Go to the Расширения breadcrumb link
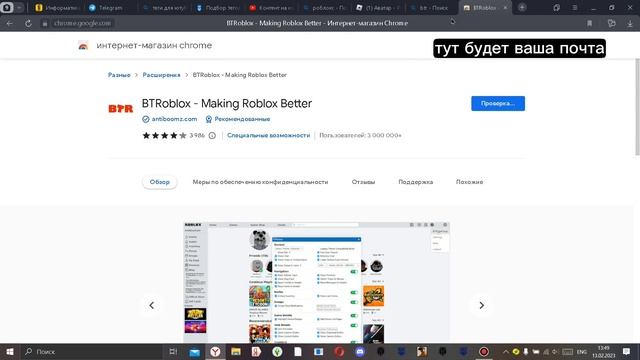This screenshot has height=360, width=640. [161, 75]
